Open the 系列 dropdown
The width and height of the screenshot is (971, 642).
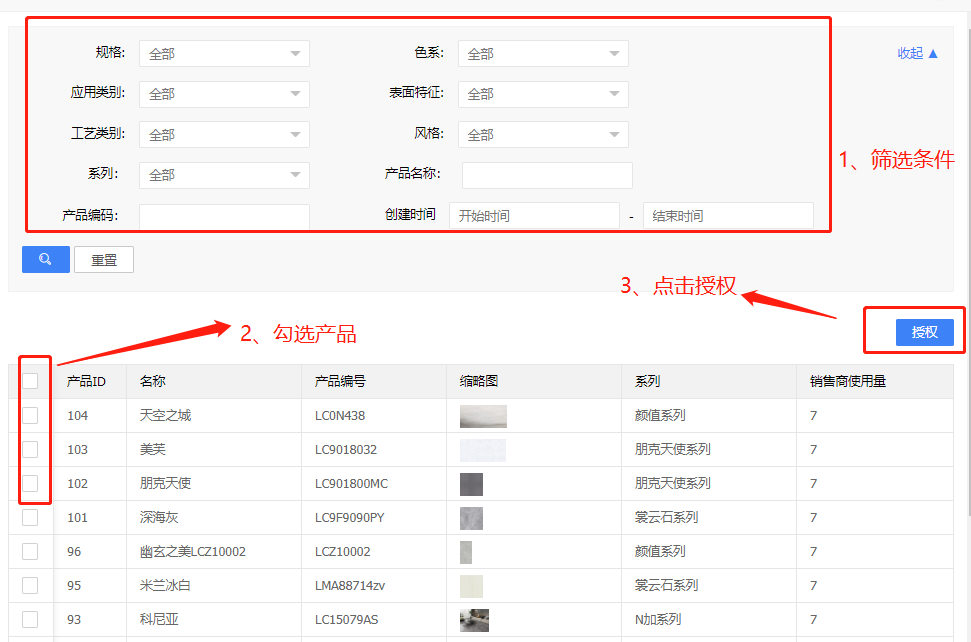(x=224, y=175)
